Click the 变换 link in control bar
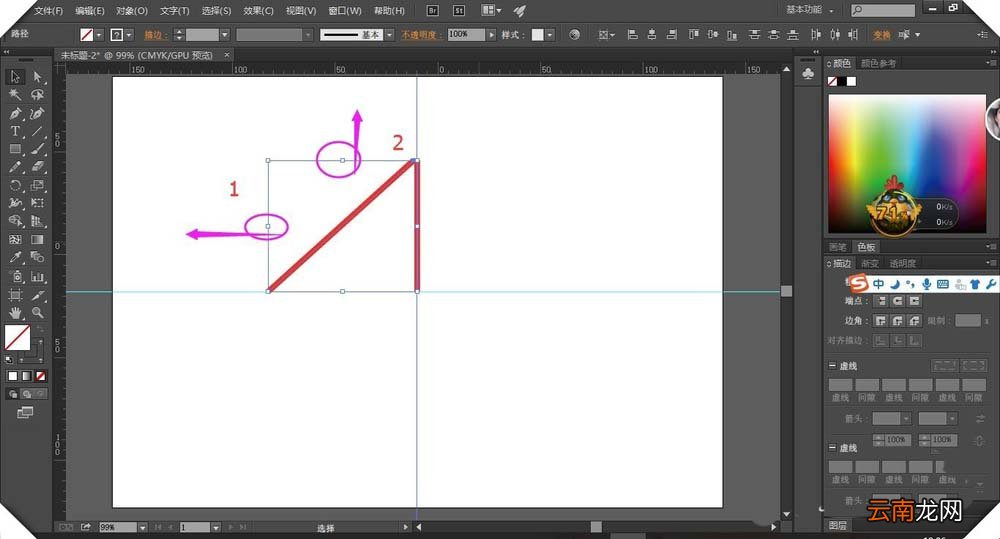Viewport: 1000px width, 539px height. click(x=881, y=35)
